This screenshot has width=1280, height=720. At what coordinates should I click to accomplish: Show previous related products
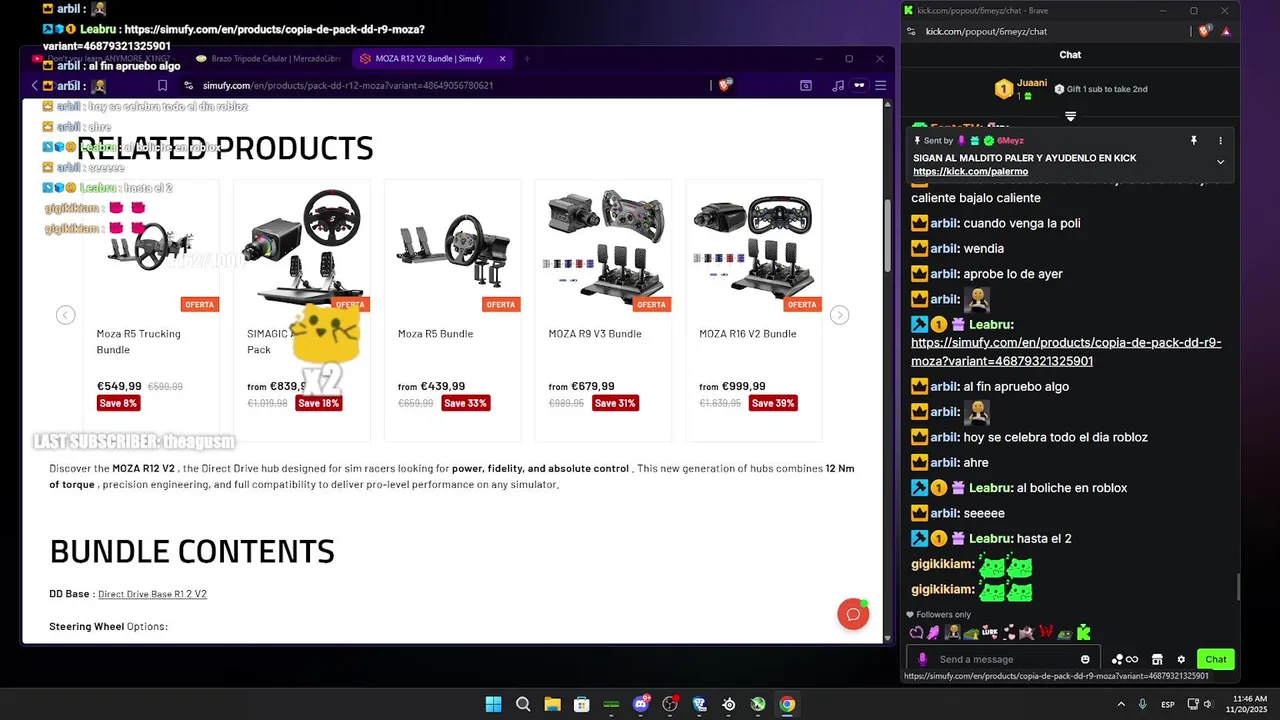[x=65, y=315]
